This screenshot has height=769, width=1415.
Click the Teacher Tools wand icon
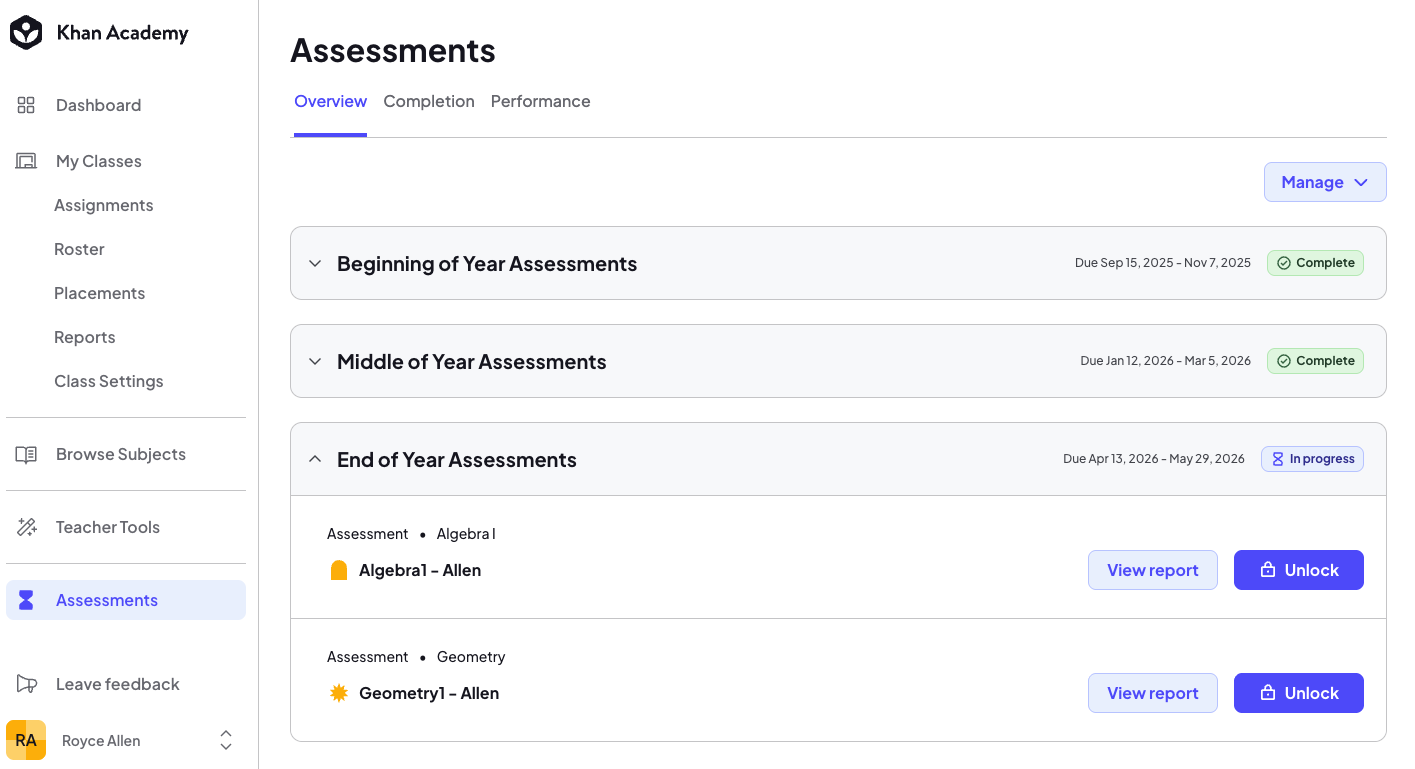26,527
